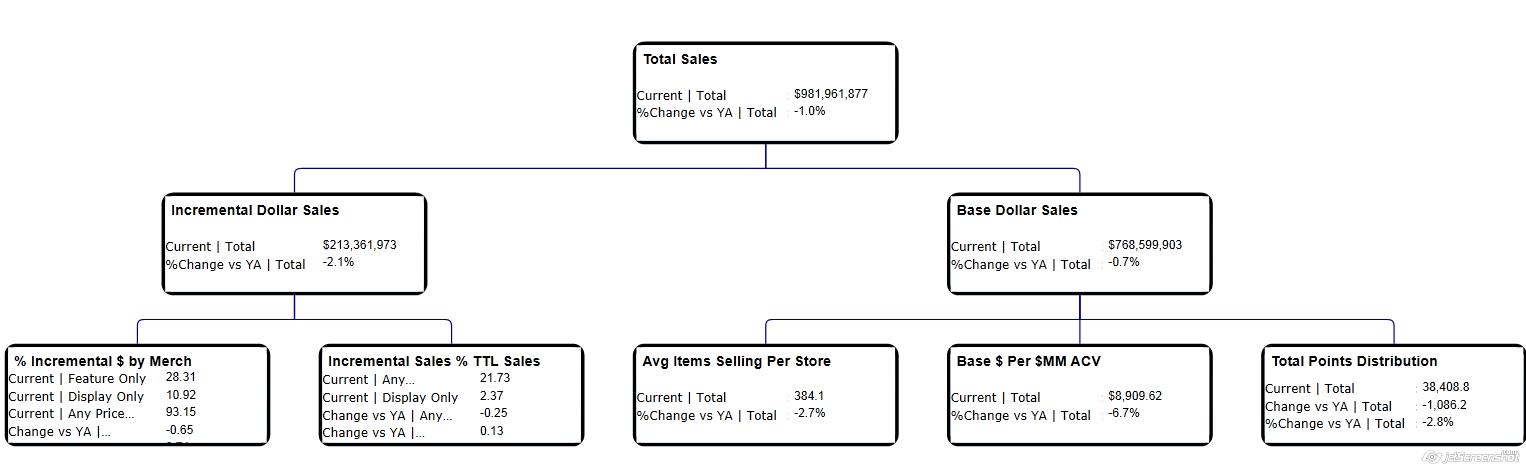Viewport: 1526px width, 469px height.
Task: Click the 38,408.8 points distribution value
Action: [x=1445, y=387]
